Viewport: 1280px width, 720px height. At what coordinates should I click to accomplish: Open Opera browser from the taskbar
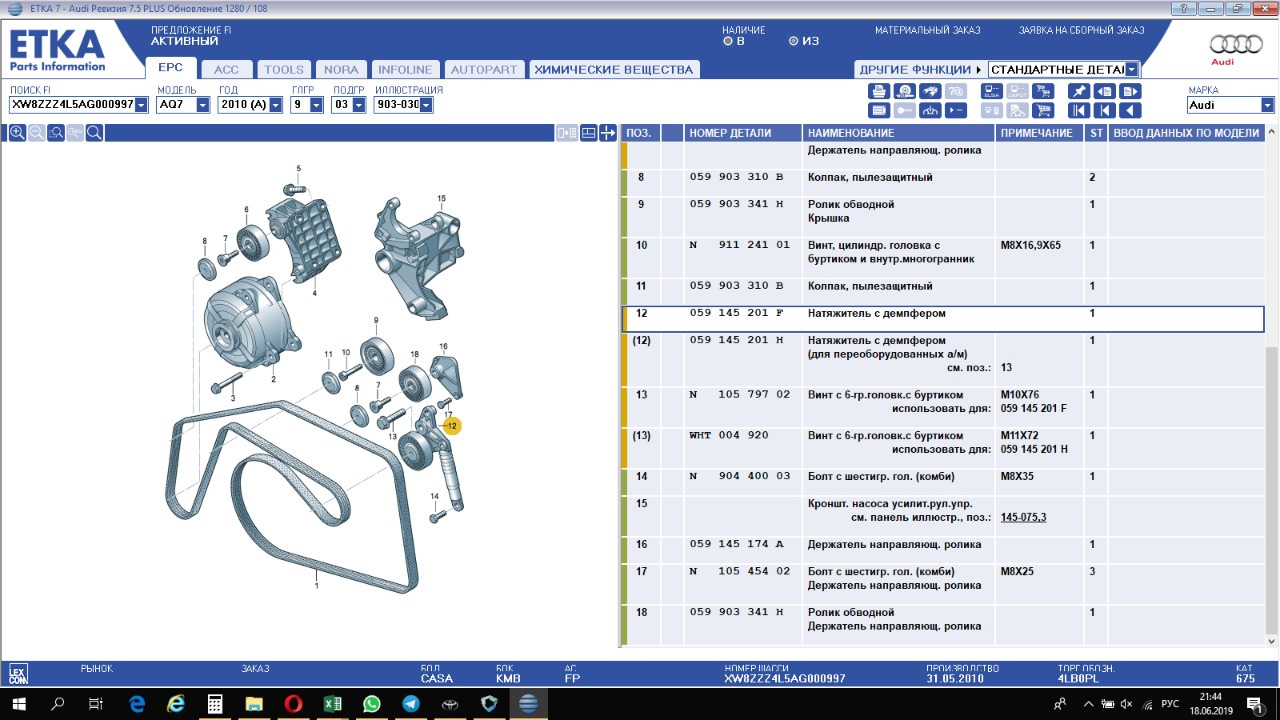(293, 704)
